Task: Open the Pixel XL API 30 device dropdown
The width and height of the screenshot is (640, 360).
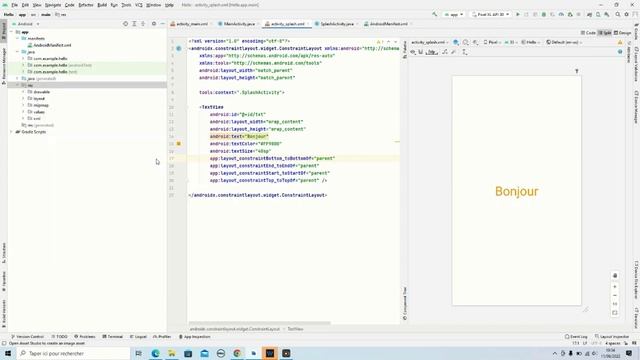Action: (x=490, y=14)
